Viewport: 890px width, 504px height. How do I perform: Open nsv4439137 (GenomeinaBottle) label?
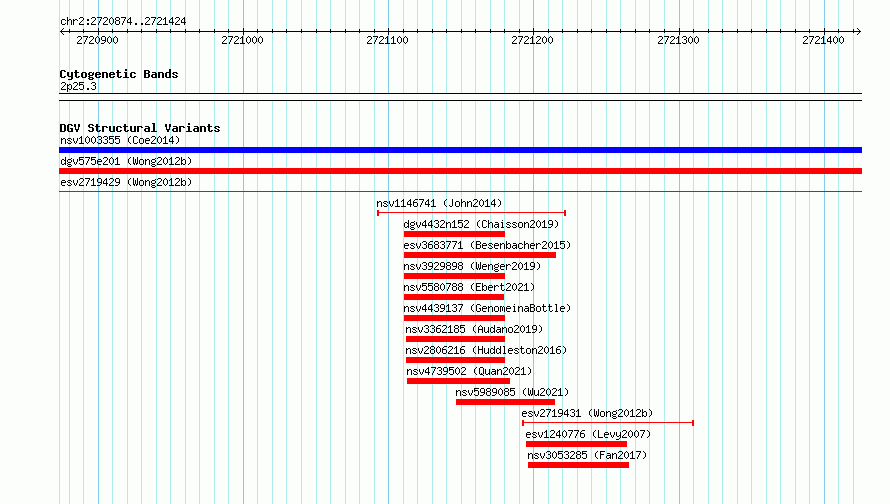click(487, 308)
